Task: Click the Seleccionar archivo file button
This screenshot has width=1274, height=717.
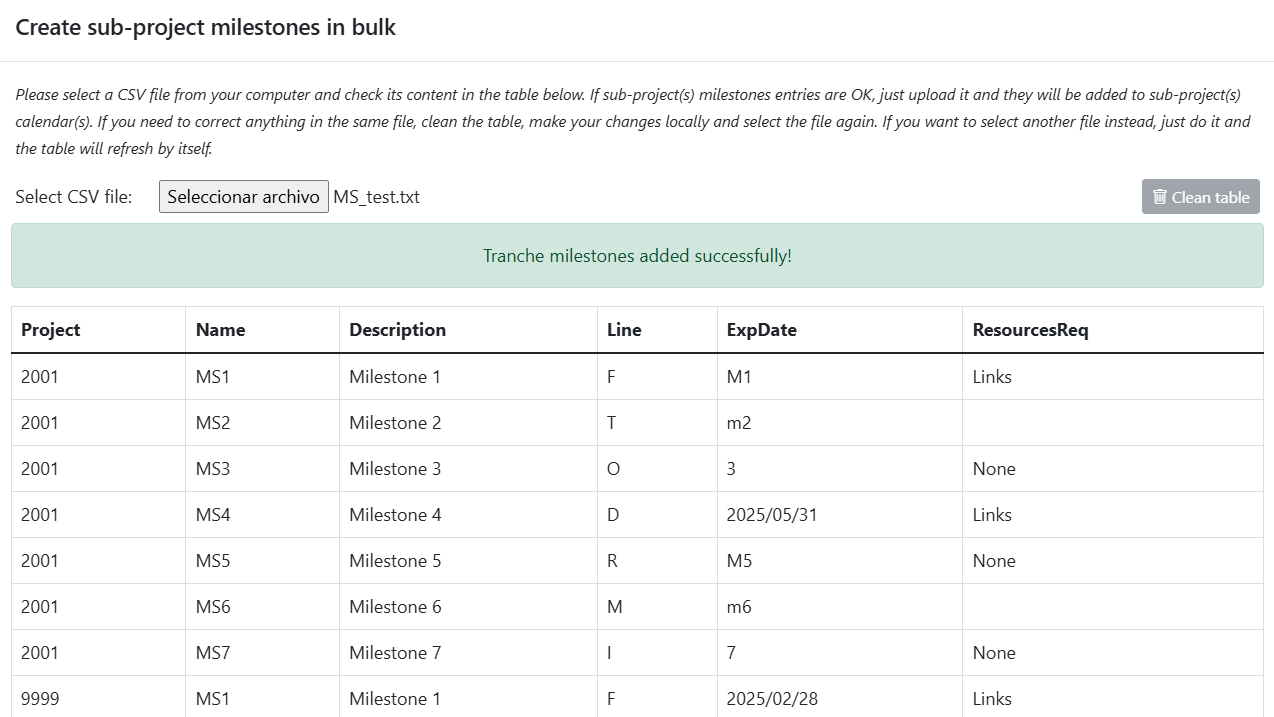Action: 244,197
